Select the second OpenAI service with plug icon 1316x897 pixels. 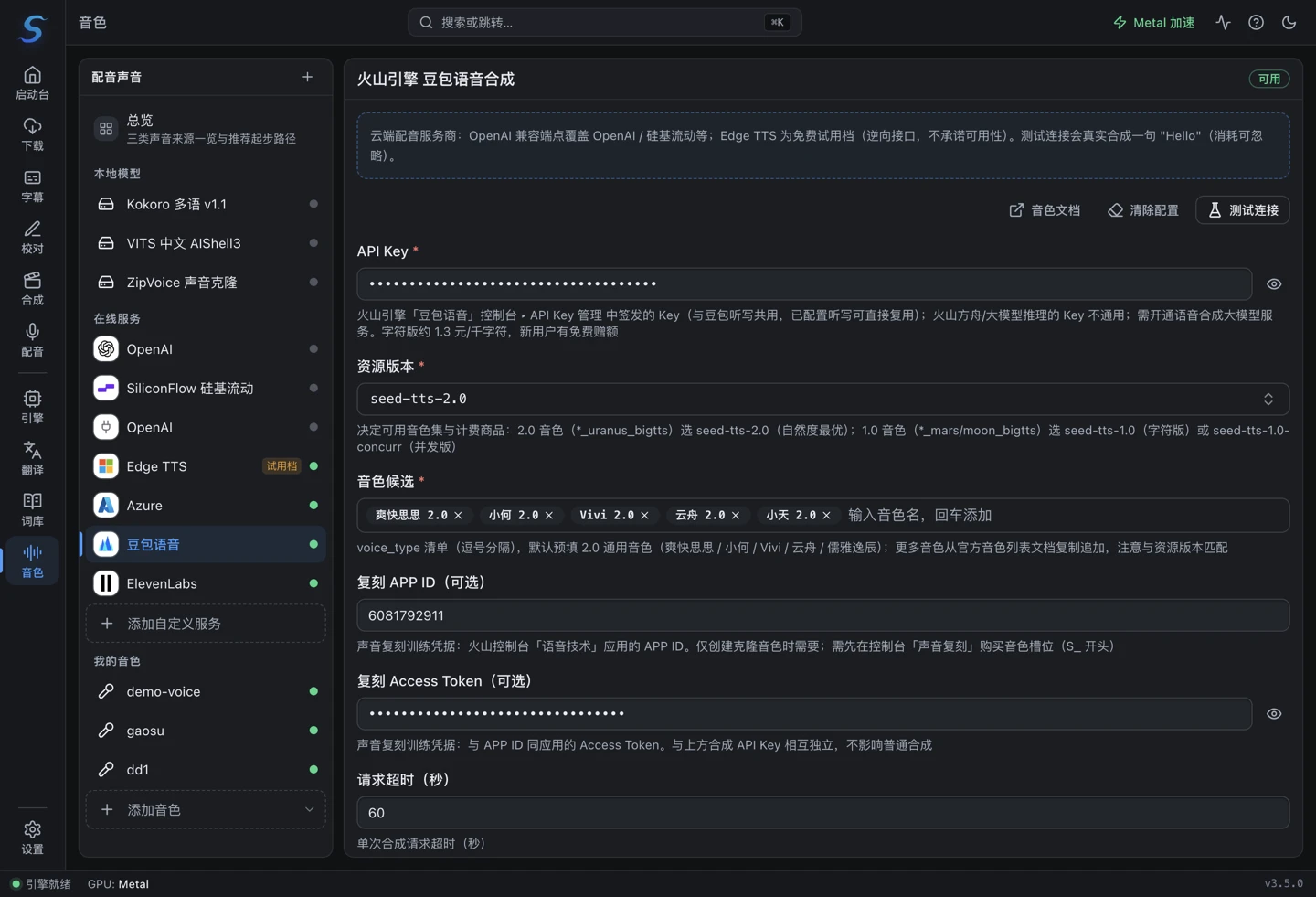coord(206,427)
